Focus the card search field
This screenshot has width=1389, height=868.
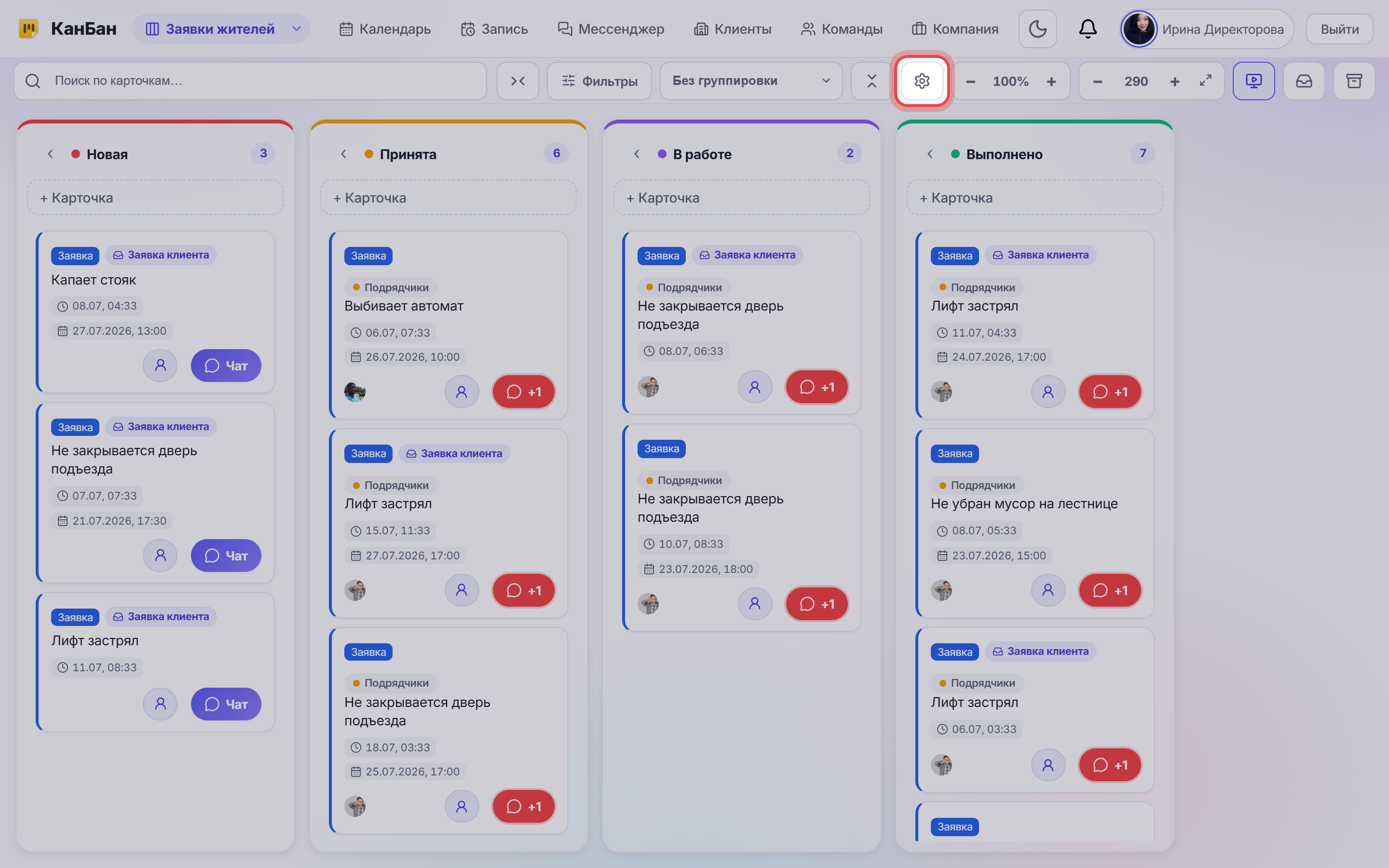click(250, 81)
